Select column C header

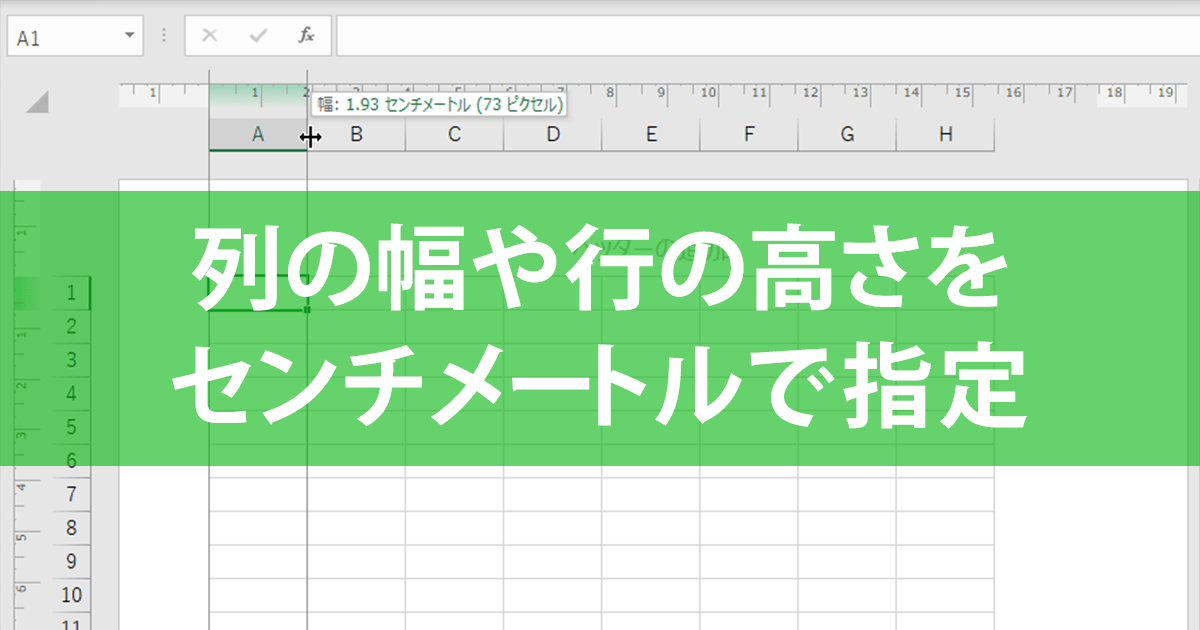click(x=454, y=135)
